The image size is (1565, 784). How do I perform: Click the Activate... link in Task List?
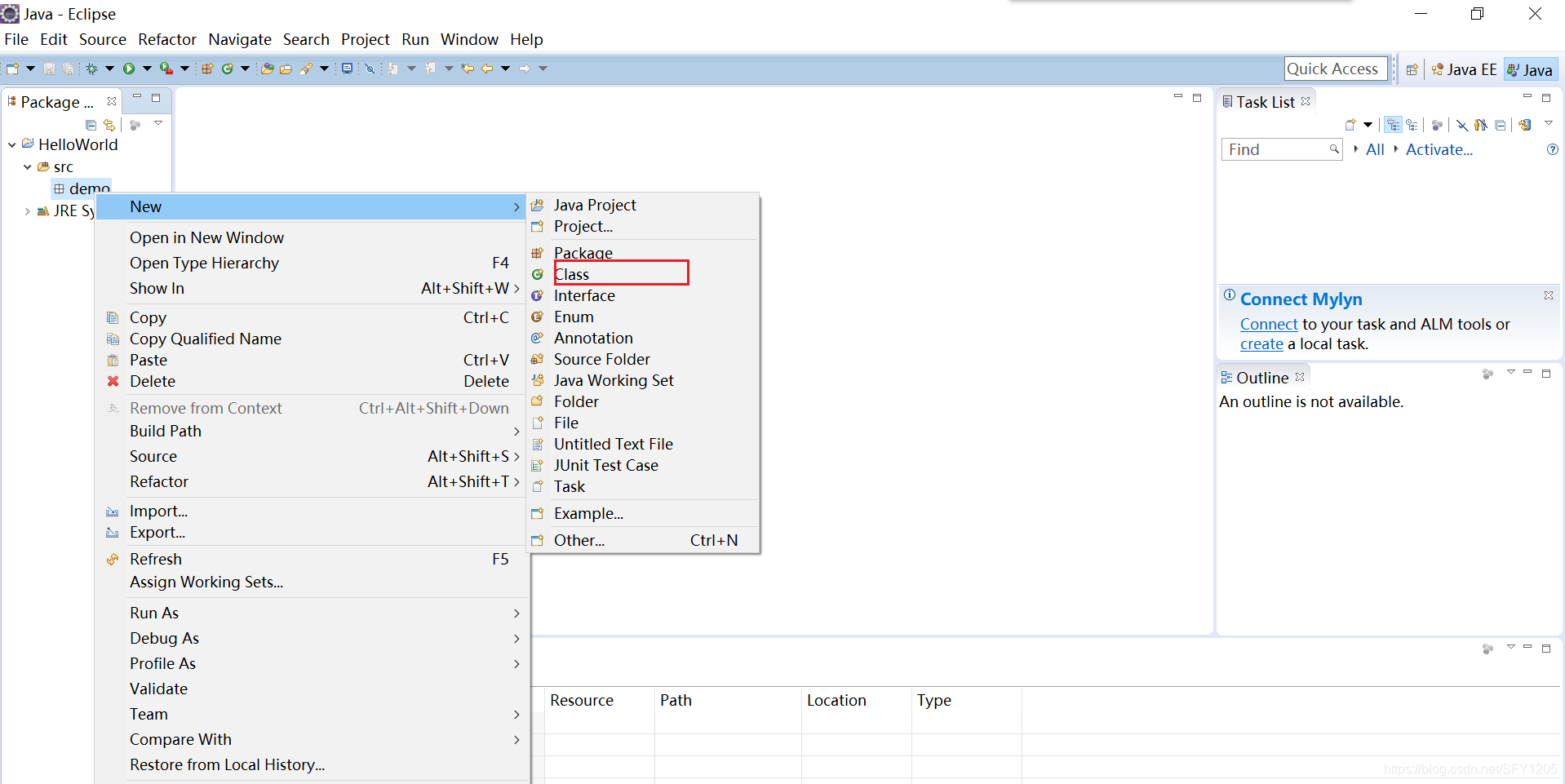[x=1439, y=149]
